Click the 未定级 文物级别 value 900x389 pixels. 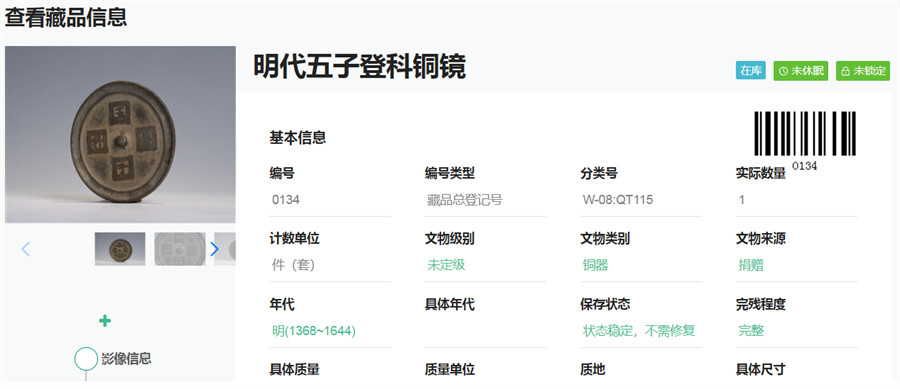point(446,265)
